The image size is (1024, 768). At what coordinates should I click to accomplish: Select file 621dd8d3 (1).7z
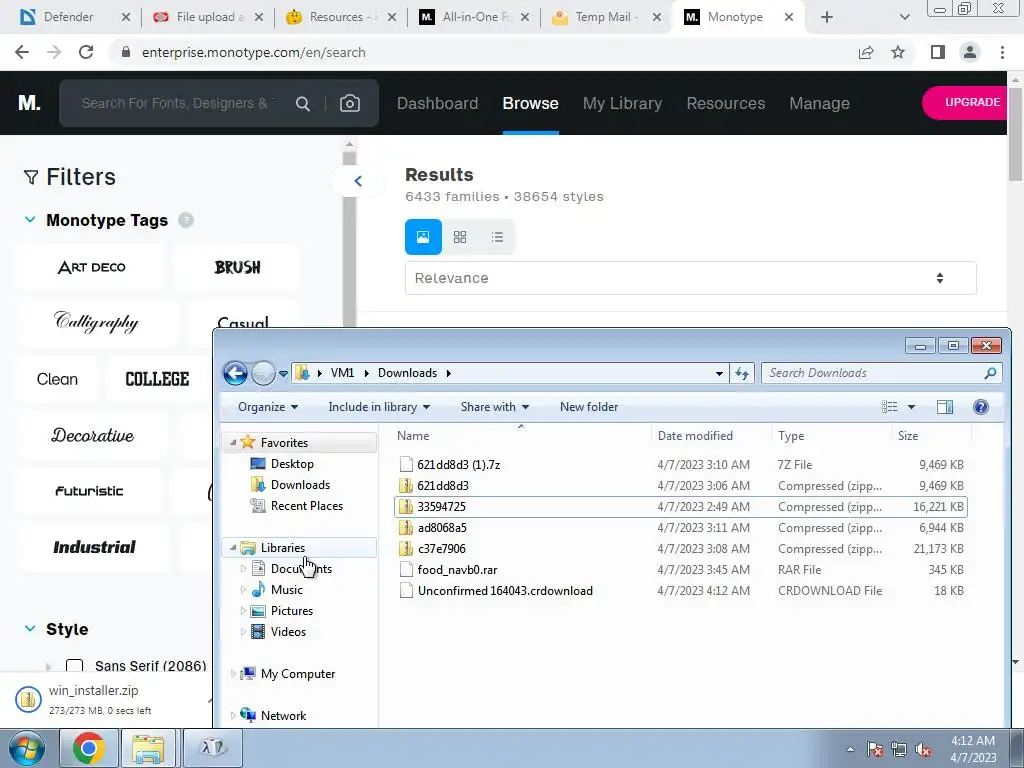(458, 464)
